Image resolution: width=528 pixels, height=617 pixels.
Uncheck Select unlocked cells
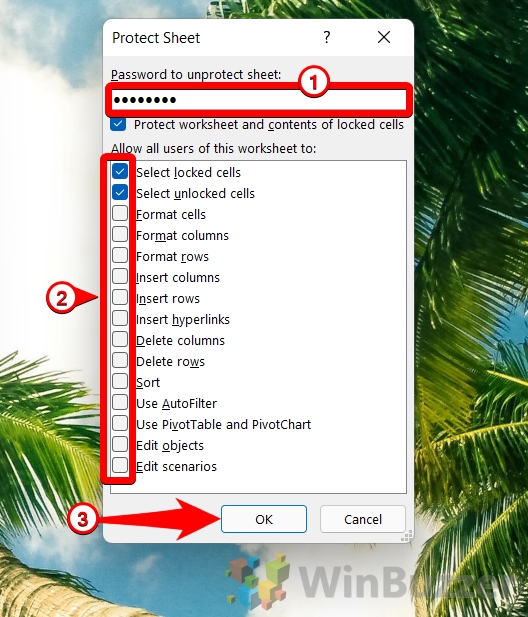(x=120, y=193)
